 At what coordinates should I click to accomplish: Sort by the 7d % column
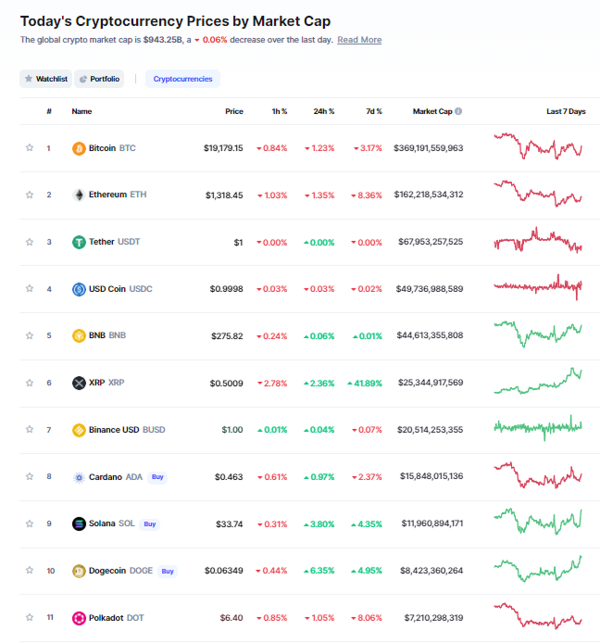(x=374, y=111)
